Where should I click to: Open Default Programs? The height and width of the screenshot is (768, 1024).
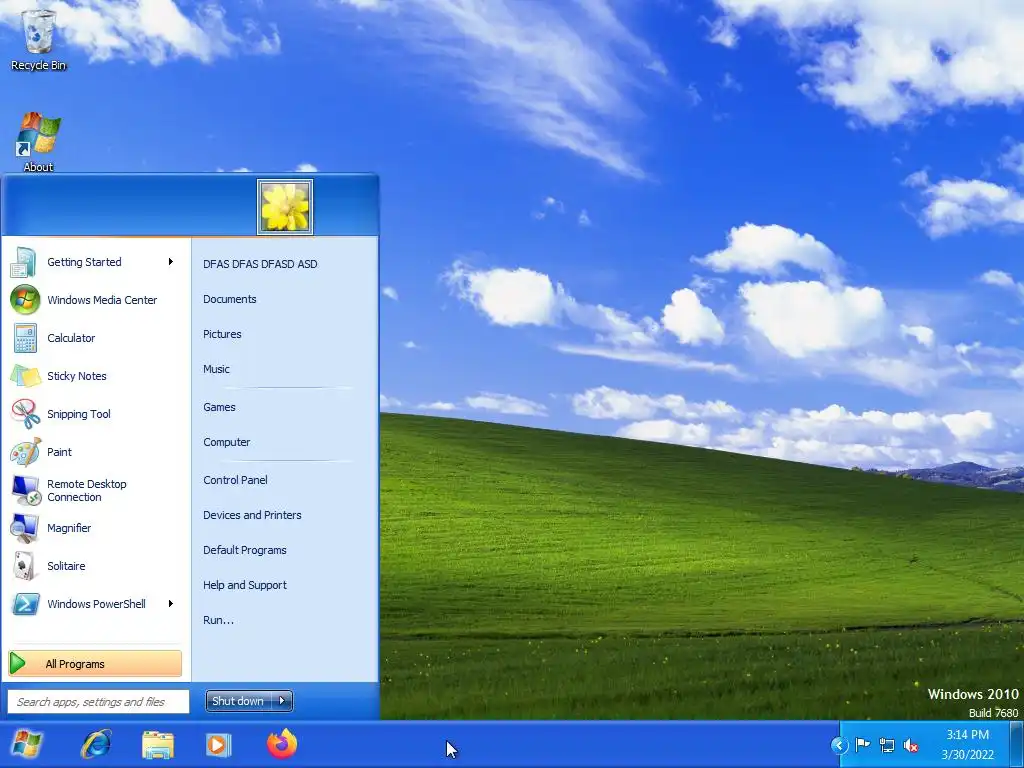pyautogui.click(x=244, y=550)
